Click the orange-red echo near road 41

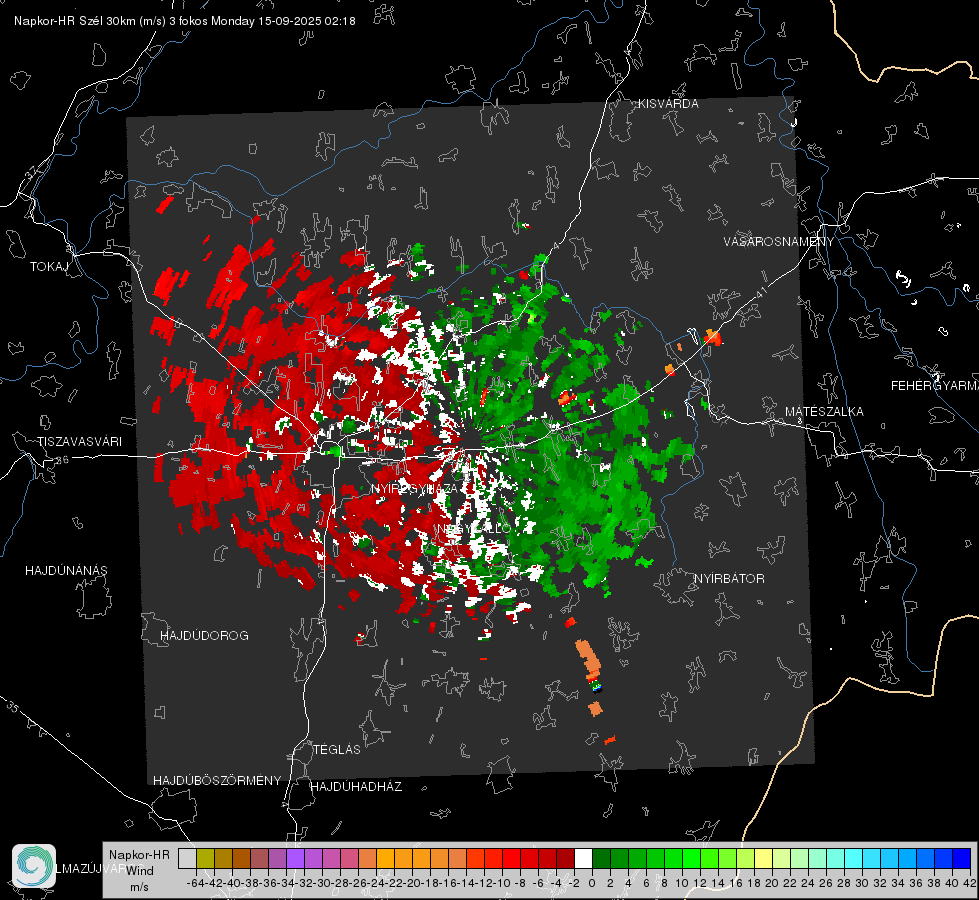click(712, 337)
